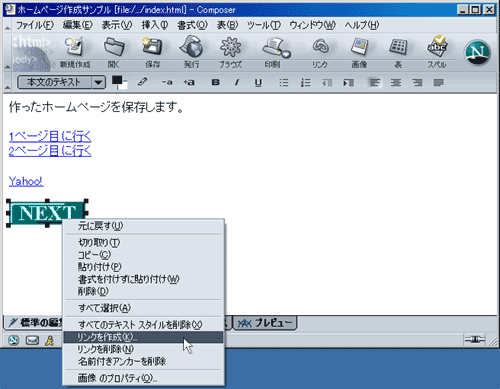Click the Publish (発行) toolbar icon

coord(191,47)
